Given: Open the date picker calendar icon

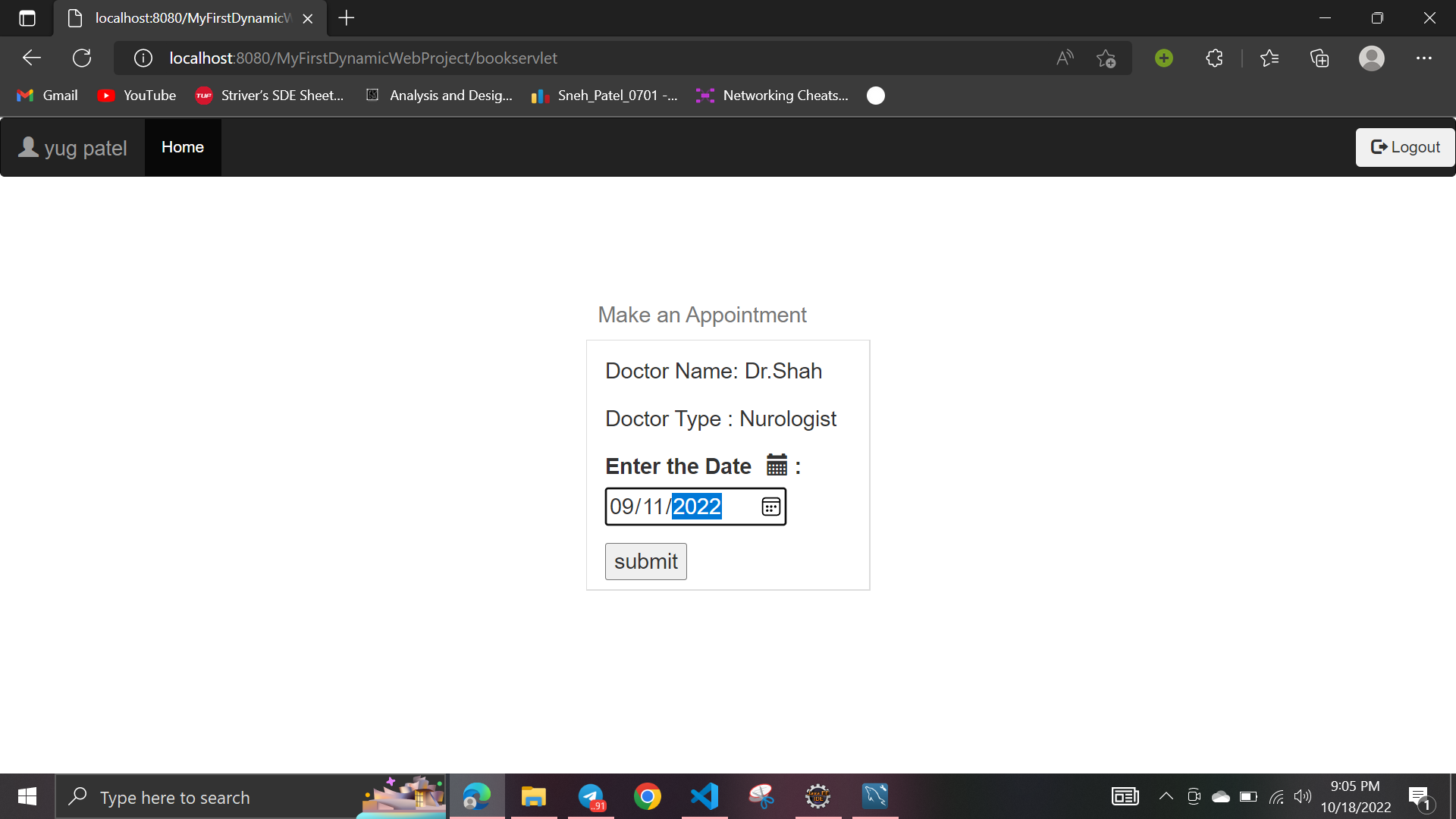Looking at the screenshot, I should [x=770, y=507].
